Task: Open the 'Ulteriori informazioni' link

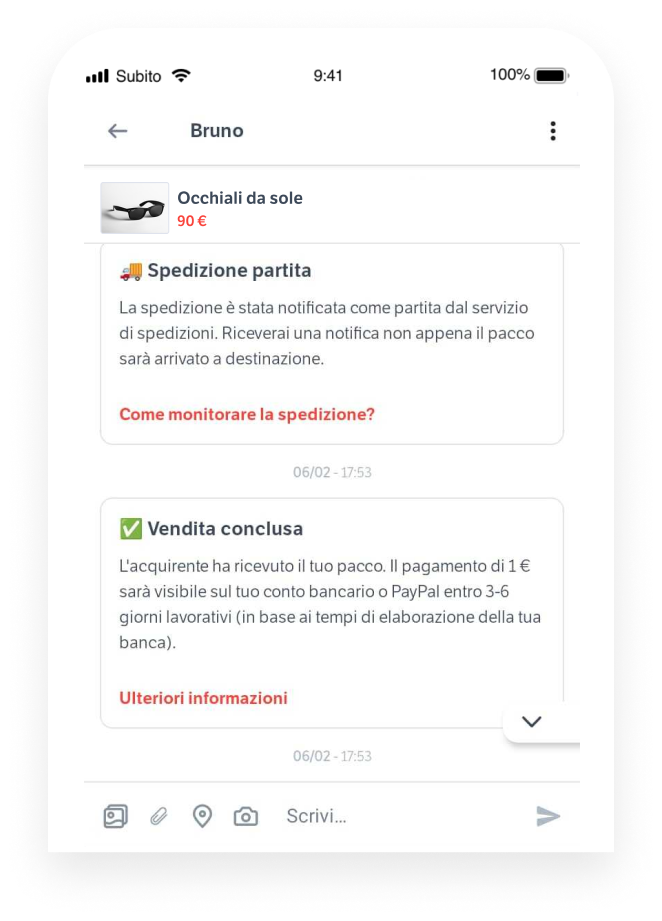Action: (x=203, y=698)
